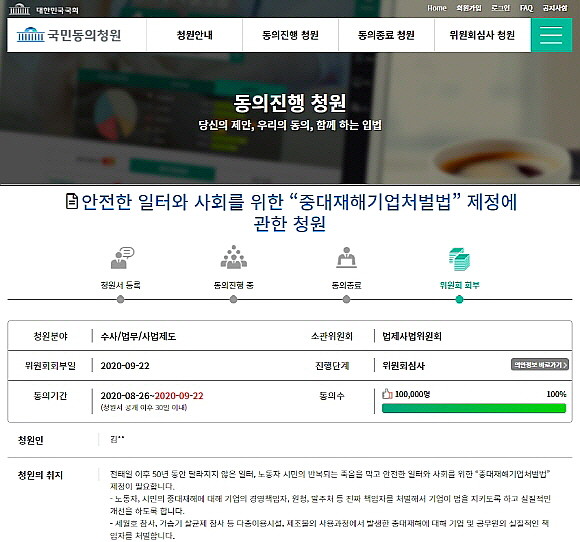This screenshot has height=542, width=580.
Task: Click the 동의기간 row label
Action: point(50,396)
